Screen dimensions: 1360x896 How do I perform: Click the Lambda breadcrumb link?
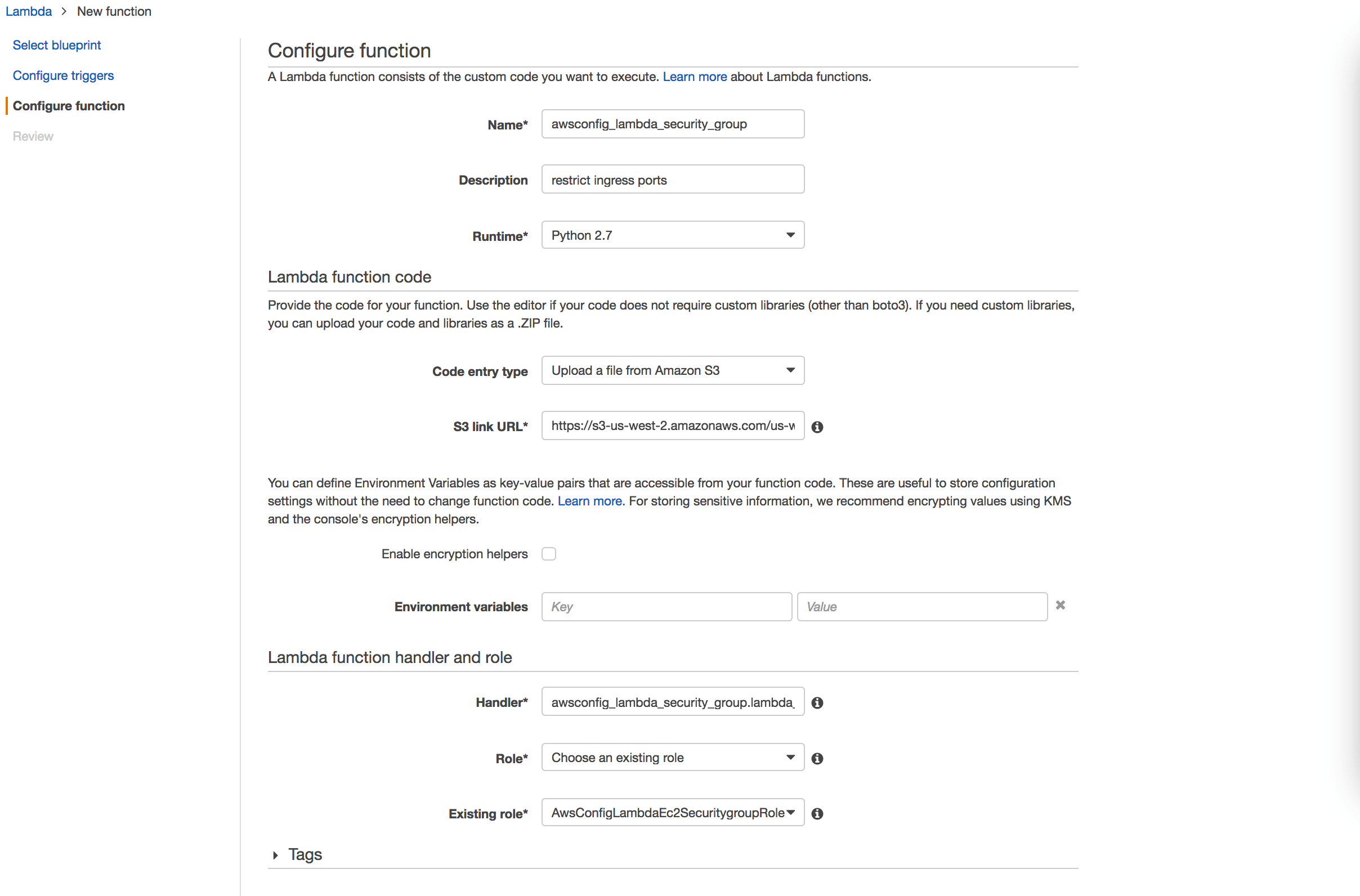point(29,11)
